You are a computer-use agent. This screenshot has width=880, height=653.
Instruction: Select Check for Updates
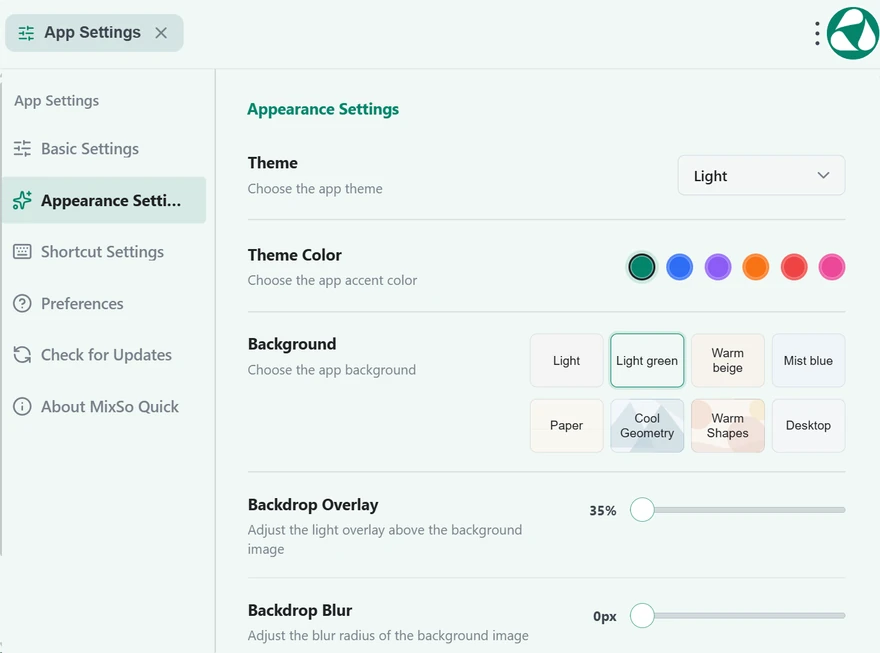(x=104, y=355)
